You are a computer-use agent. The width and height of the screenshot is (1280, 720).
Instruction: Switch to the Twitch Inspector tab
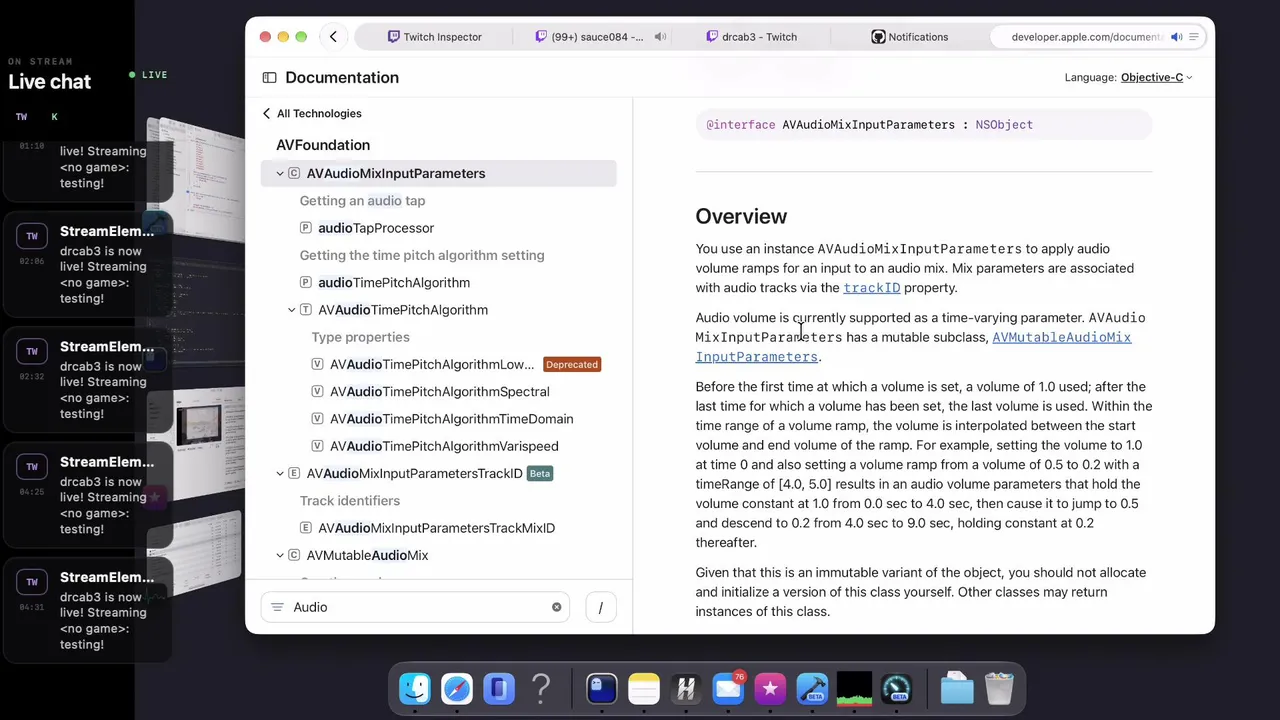(x=434, y=37)
